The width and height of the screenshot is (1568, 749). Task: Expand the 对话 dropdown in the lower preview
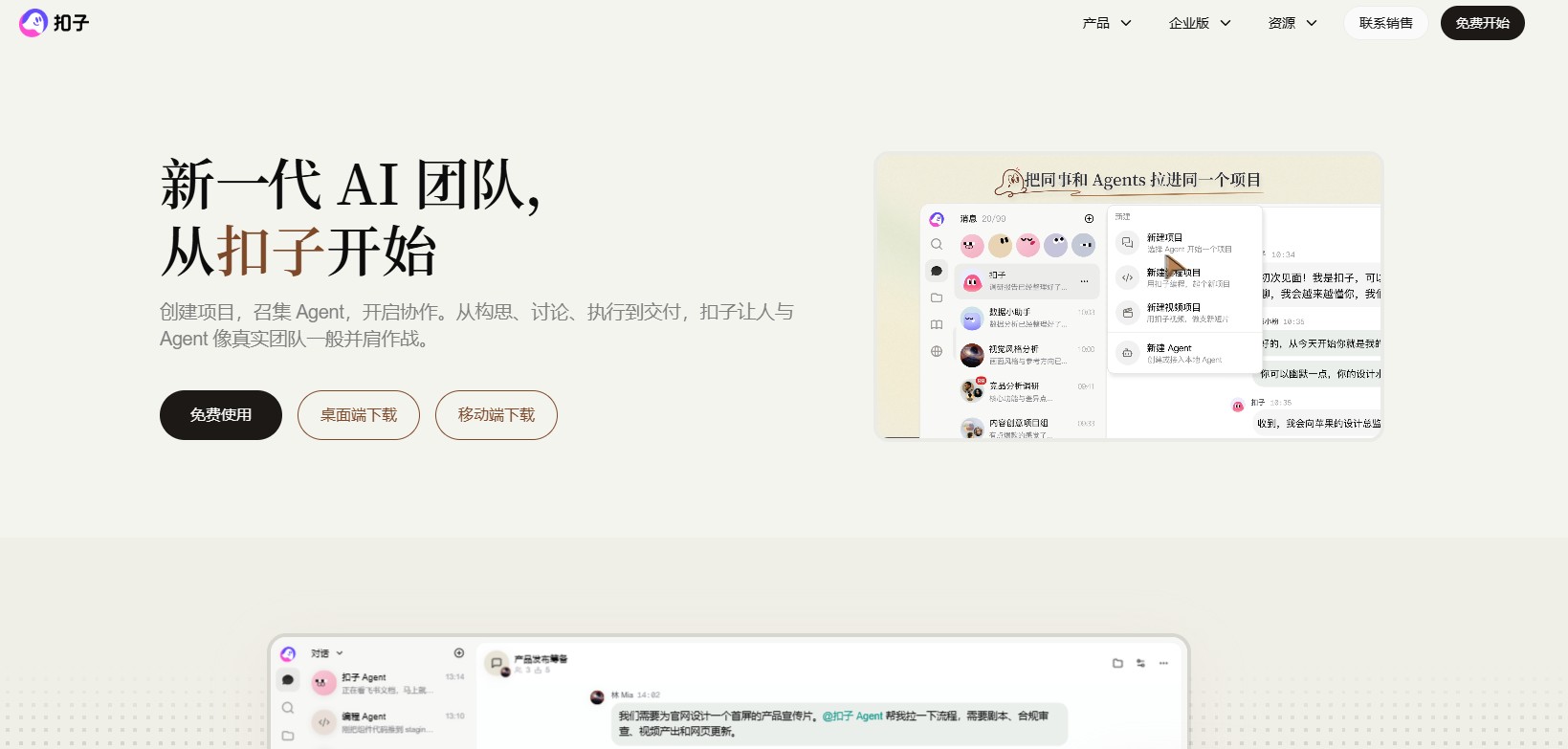[327, 653]
